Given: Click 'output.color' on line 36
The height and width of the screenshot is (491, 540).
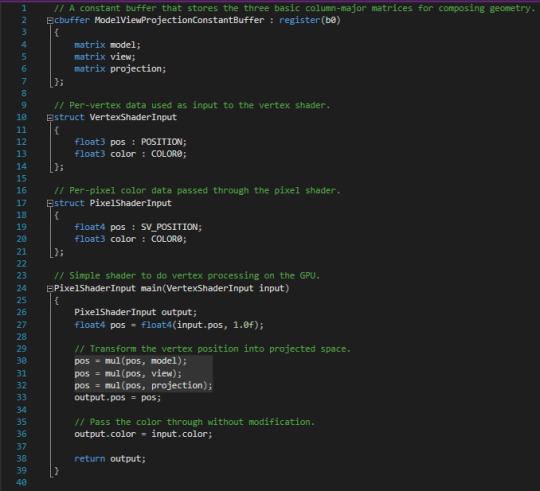Looking at the screenshot, I should pyautogui.click(x=105, y=434).
